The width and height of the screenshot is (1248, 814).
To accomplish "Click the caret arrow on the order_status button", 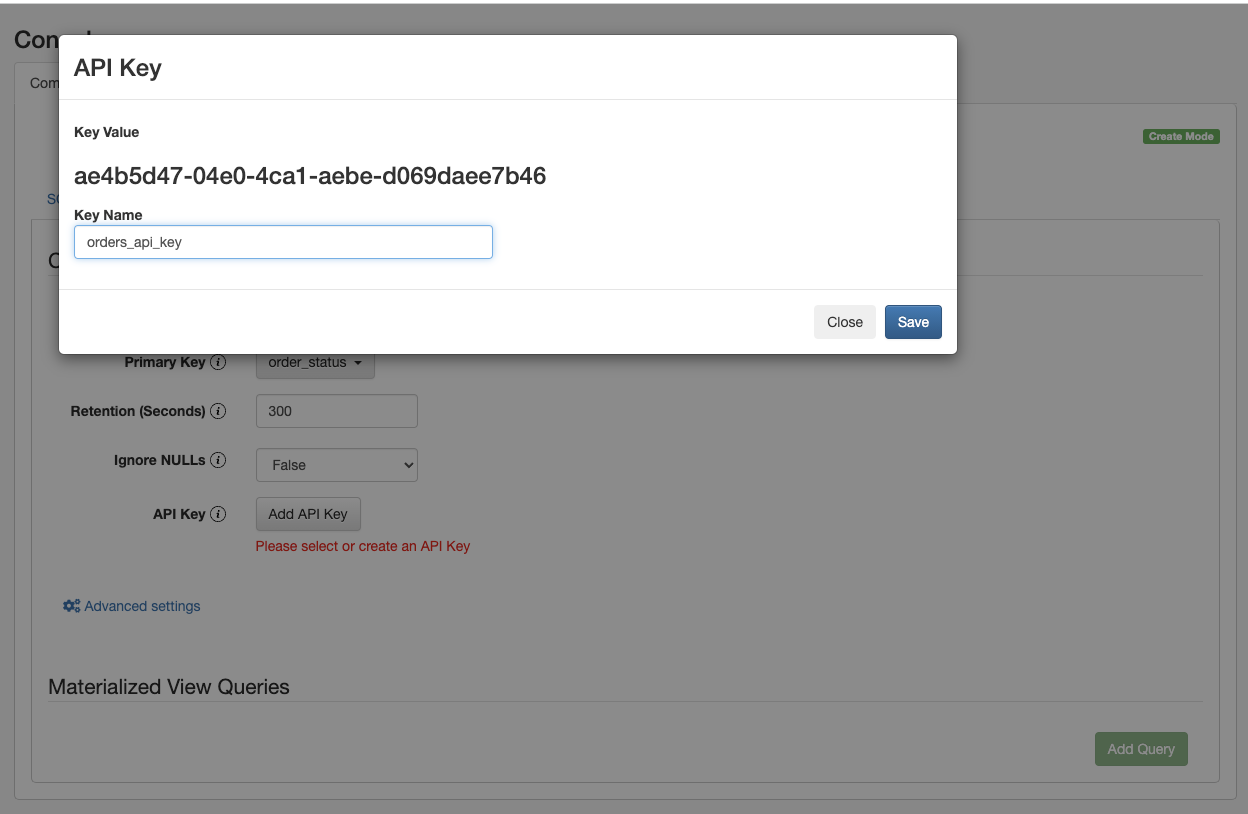I will tap(358, 363).
